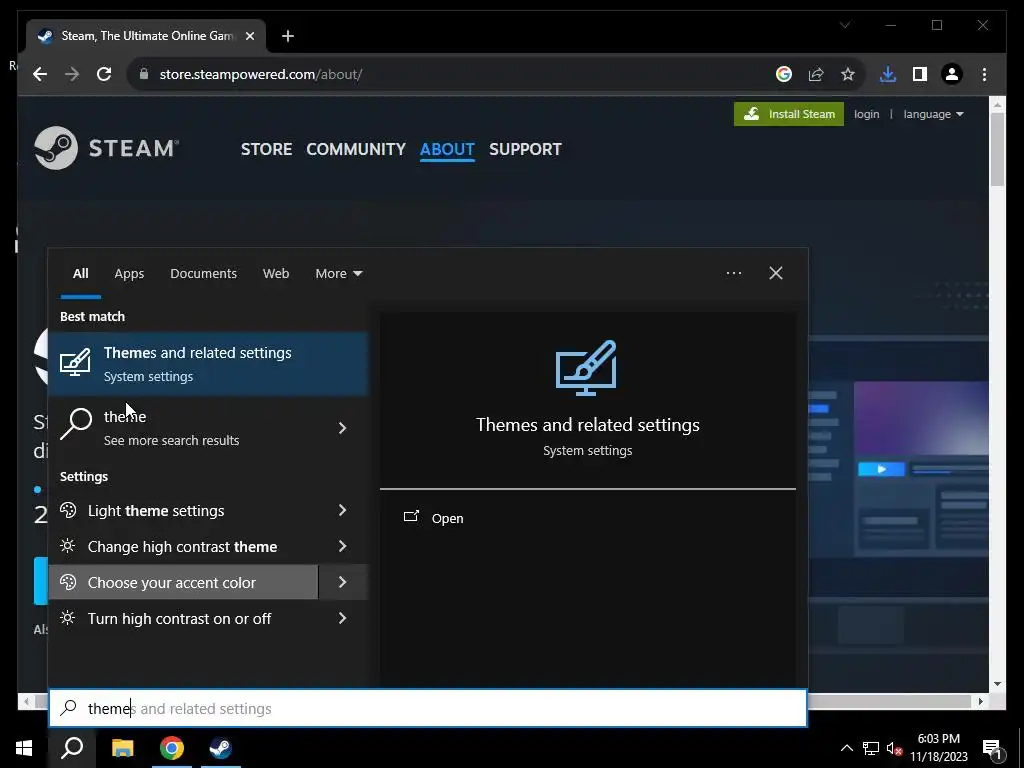Expand the More search filters dropdown
The height and width of the screenshot is (768, 1024).
338,274
